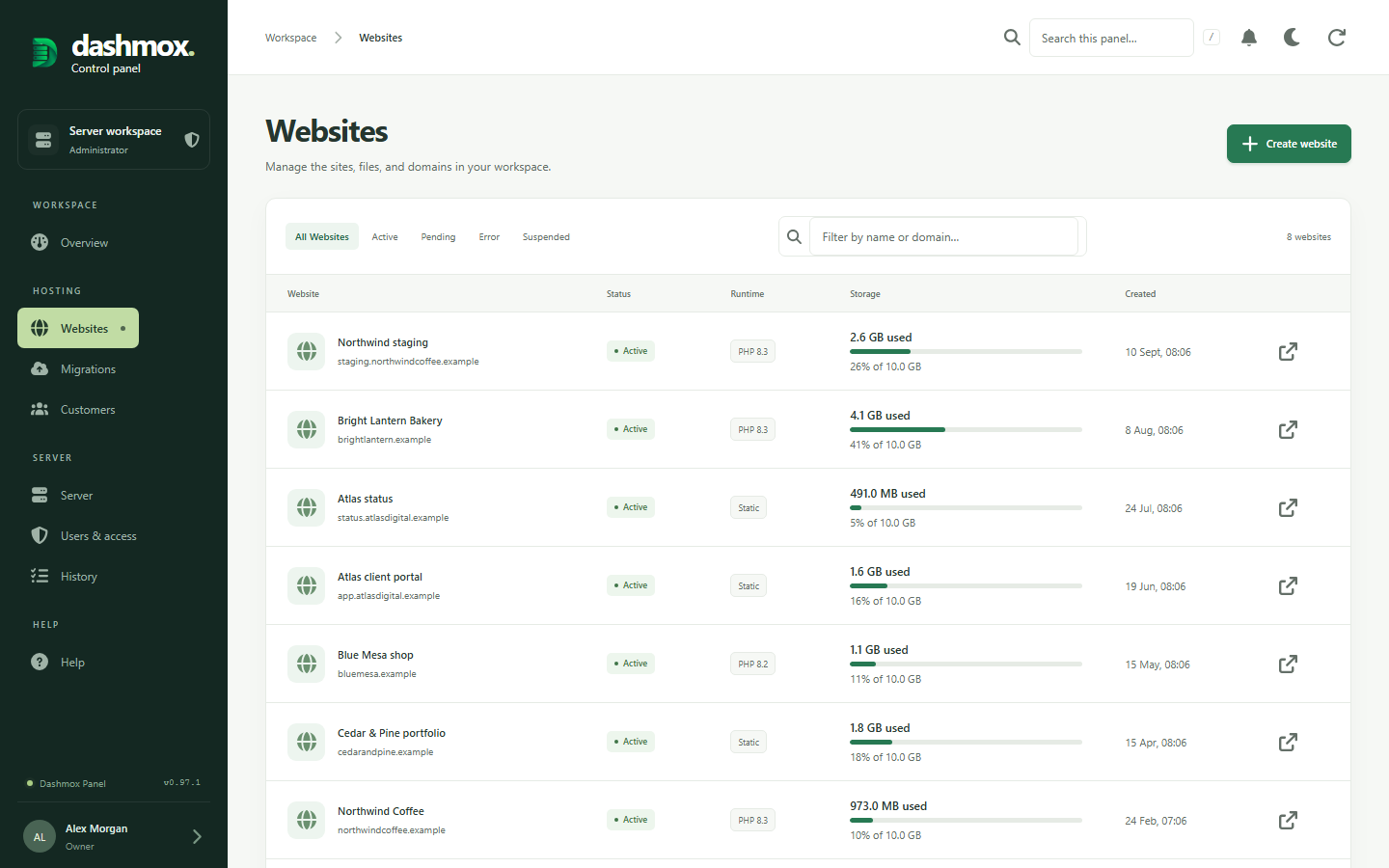Click the Website column header
Screen dimensions: 1389x868
pos(303,294)
